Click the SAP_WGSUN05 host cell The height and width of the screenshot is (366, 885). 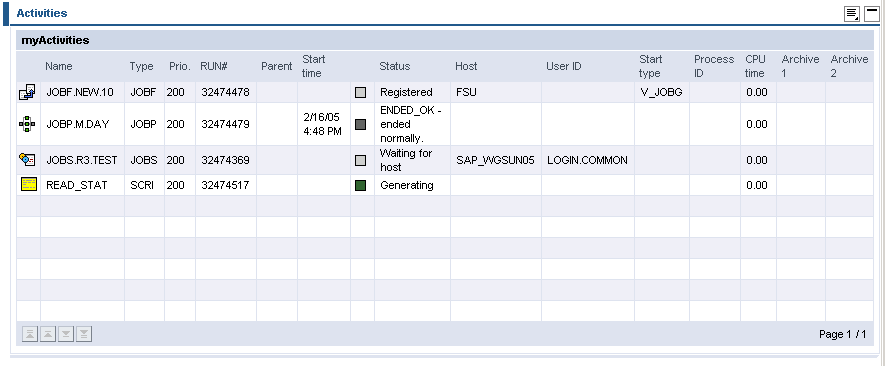click(496, 160)
